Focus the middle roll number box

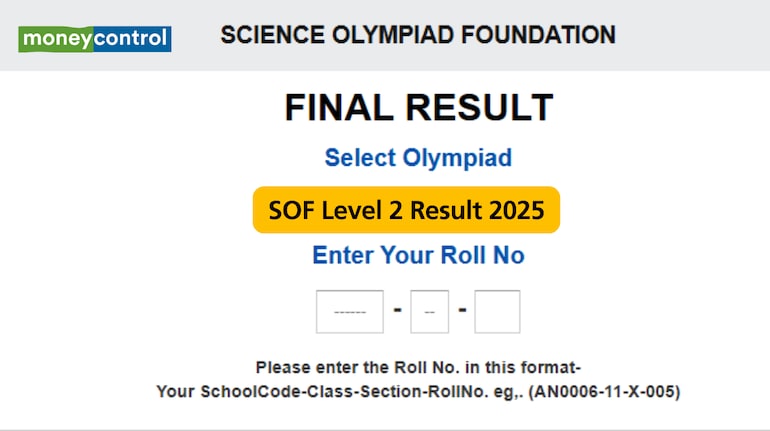429,311
